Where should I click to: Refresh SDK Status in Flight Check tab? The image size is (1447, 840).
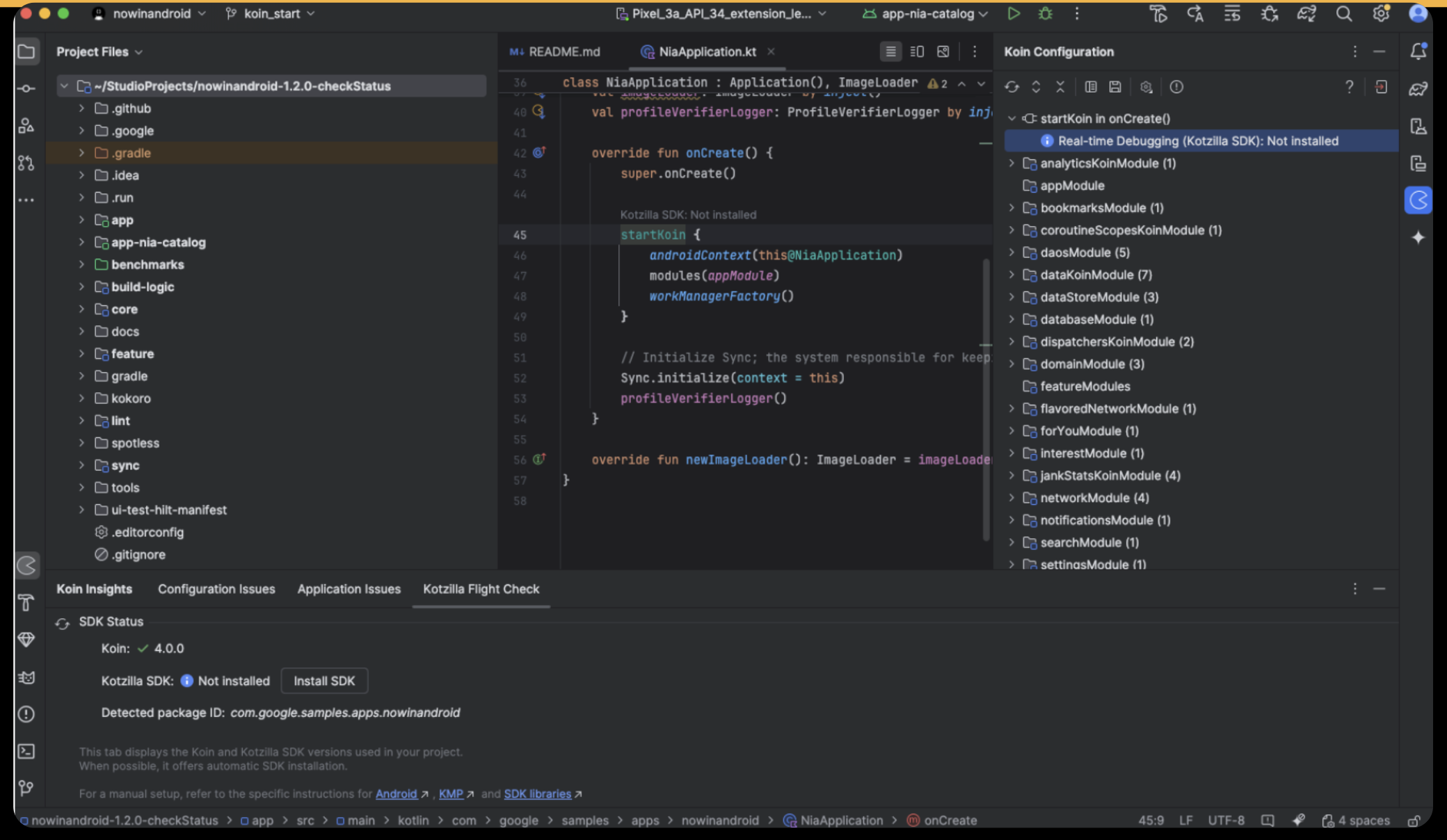(x=63, y=623)
